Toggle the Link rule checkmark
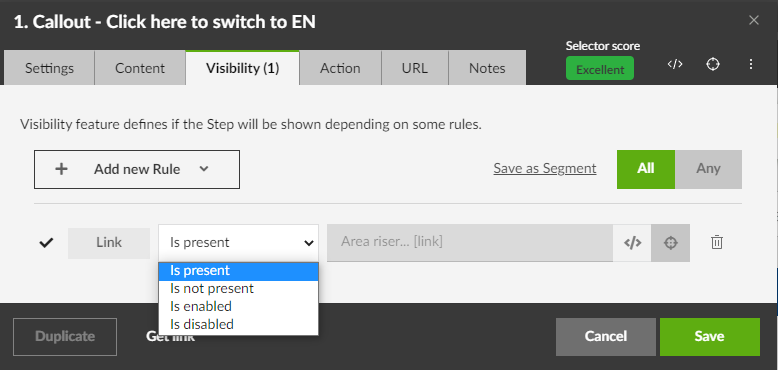 [x=46, y=243]
